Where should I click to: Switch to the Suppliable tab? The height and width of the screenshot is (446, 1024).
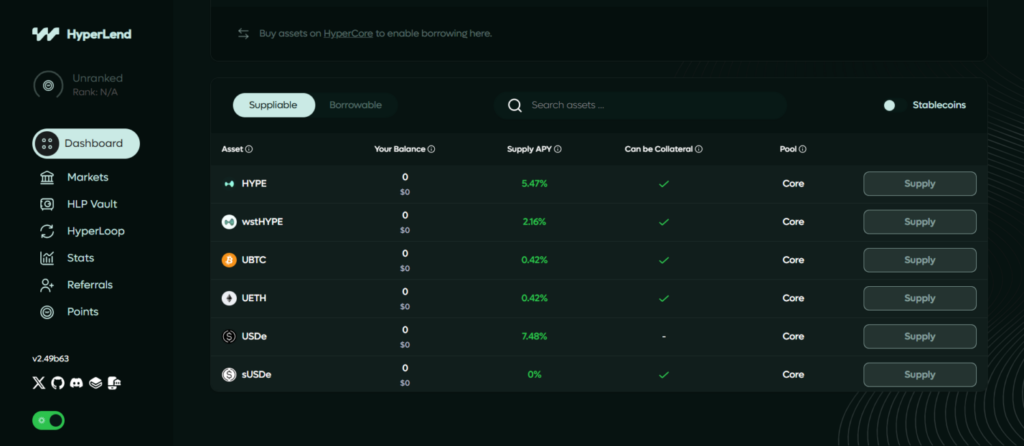pyautogui.click(x=274, y=105)
